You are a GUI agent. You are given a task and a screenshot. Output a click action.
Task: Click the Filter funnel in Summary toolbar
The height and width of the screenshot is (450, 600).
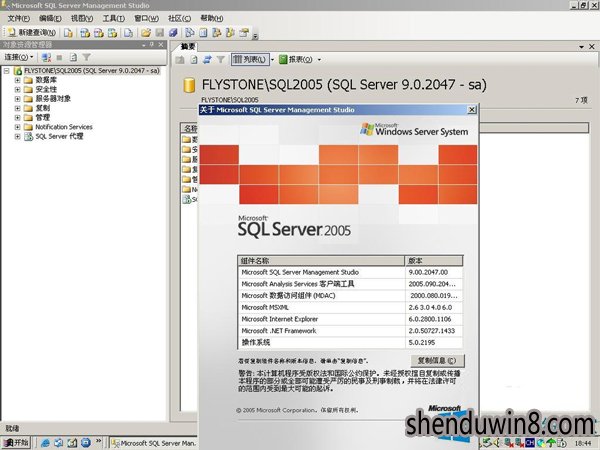(221, 60)
